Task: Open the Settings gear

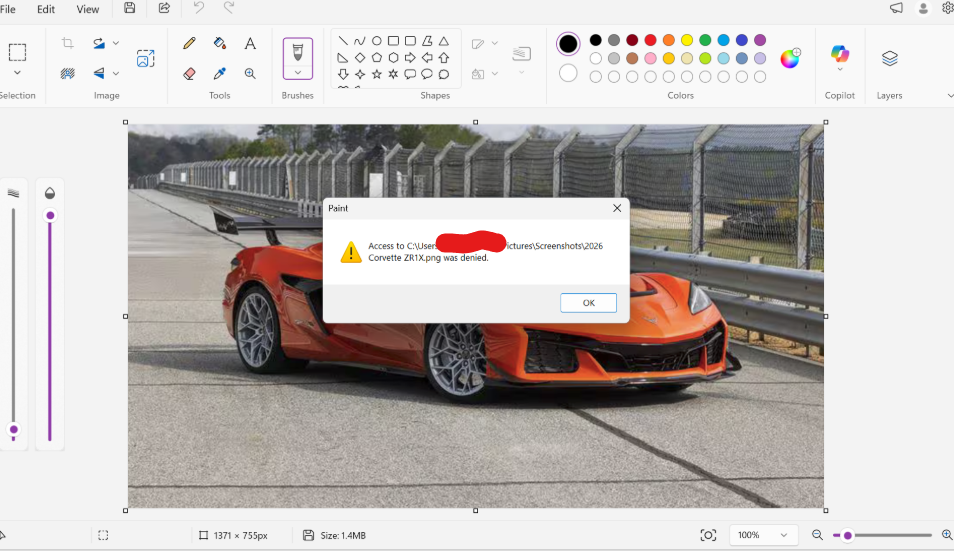Action: tap(948, 8)
